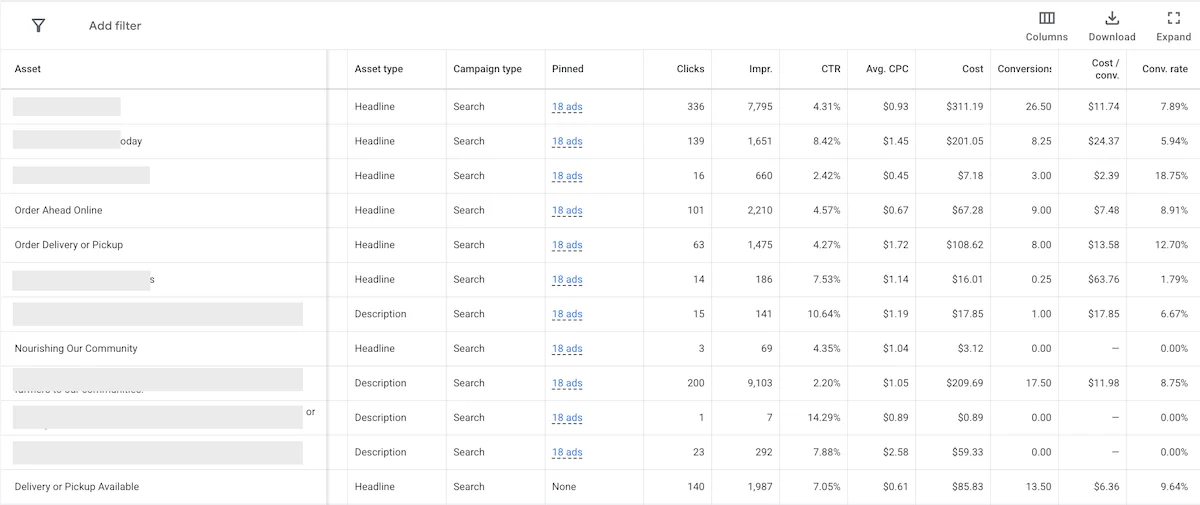
Task: Add a new filter
Action: (115, 25)
